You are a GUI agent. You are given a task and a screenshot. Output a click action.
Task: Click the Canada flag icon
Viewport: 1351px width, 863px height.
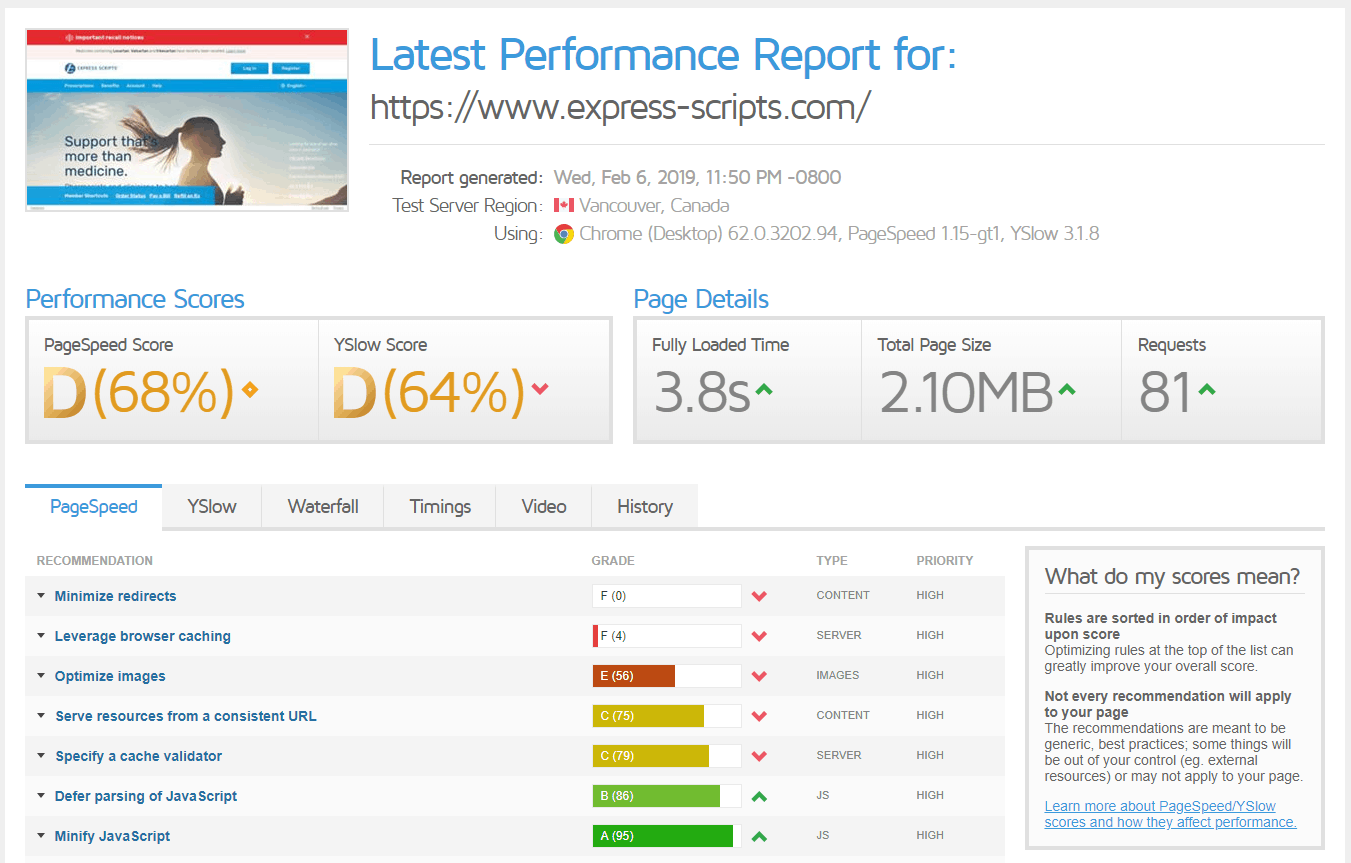(x=564, y=206)
